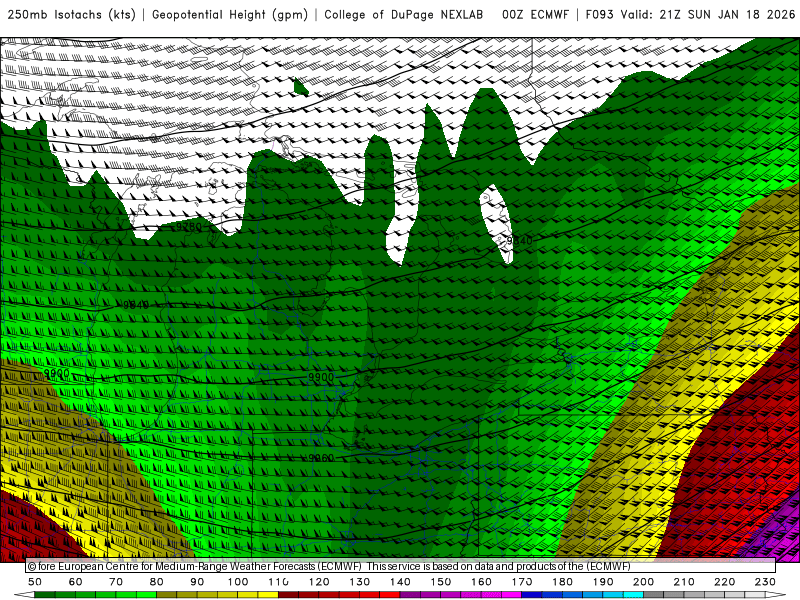The width and height of the screenshot is (800, 600).
Task: Select the '200' color scale label
Action: (x=643, y=582)
